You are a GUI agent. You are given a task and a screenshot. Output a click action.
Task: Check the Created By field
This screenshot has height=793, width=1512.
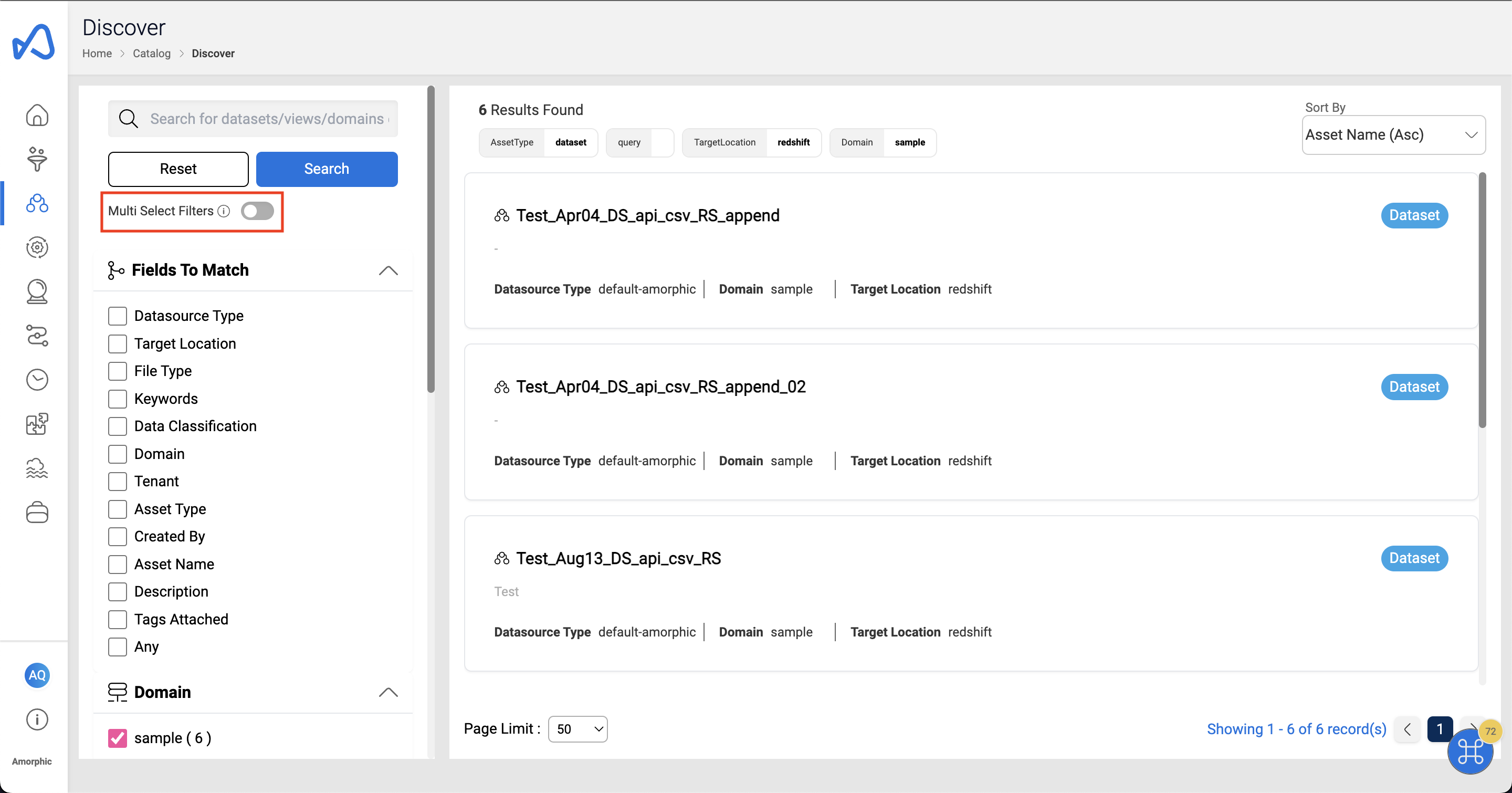pos(118,537)
